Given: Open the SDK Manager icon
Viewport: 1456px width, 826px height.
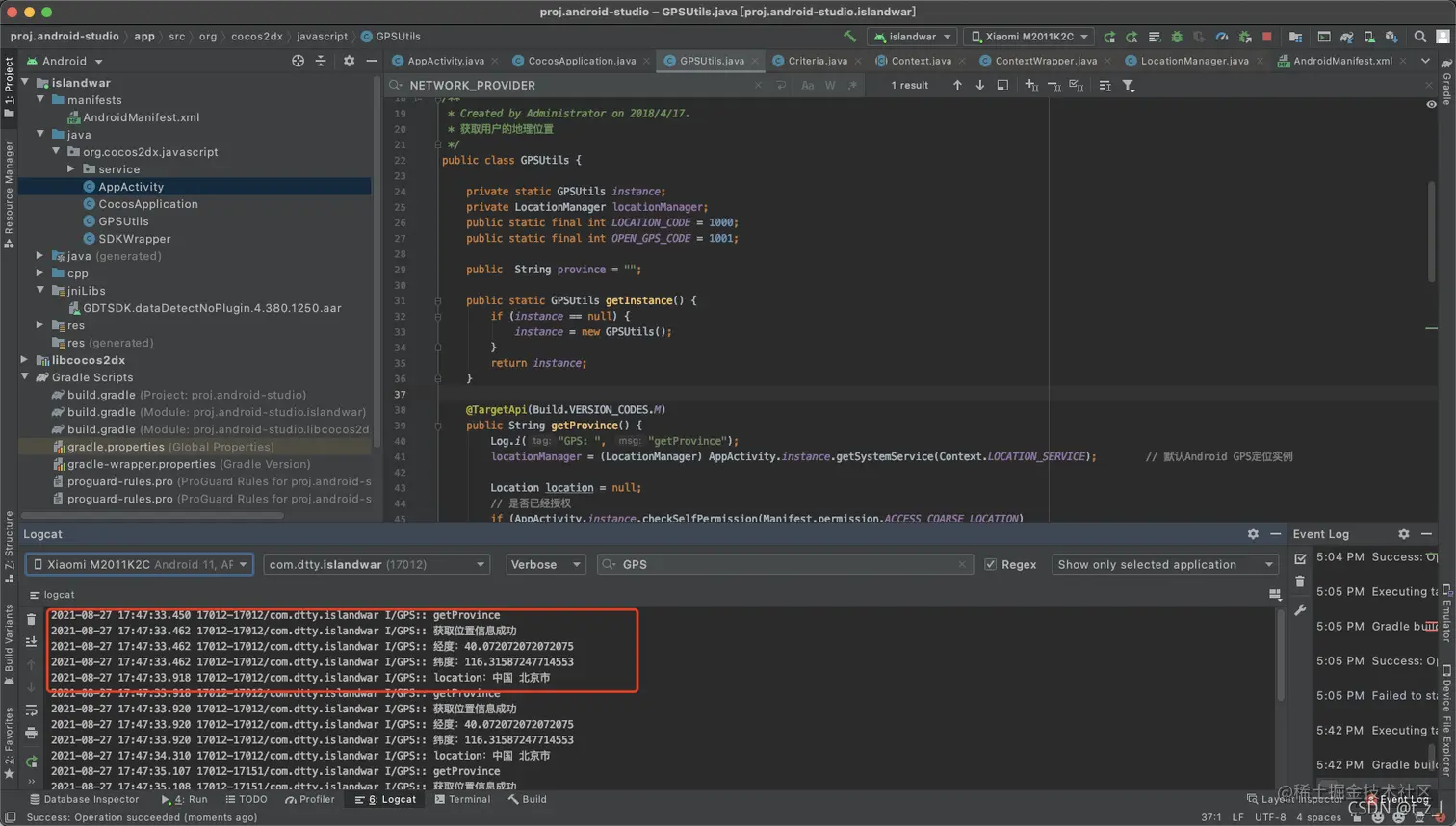Looking at the screenshot, I should [1391, 37].
